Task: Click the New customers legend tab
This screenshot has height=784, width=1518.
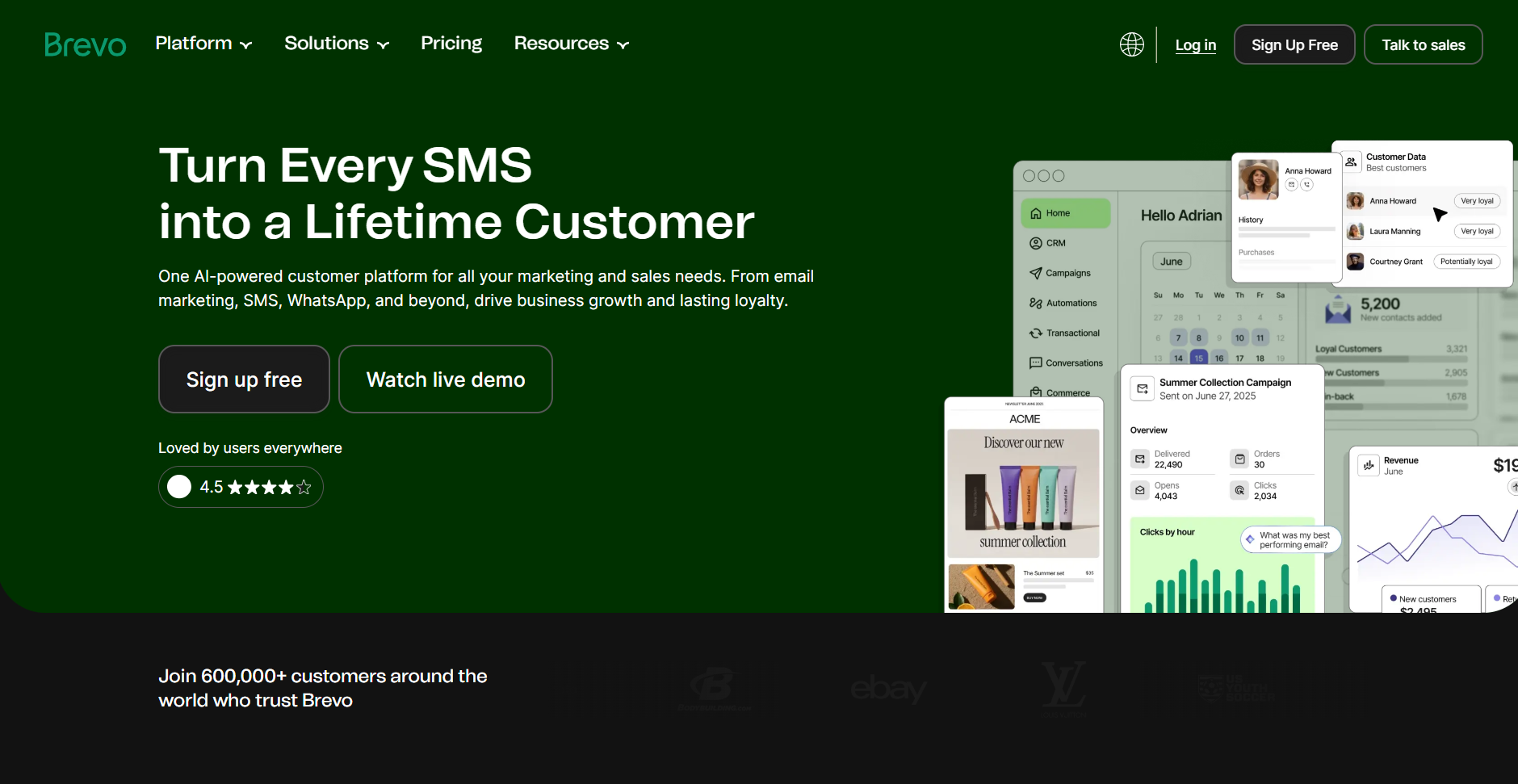Action: tap(1431, 599)
